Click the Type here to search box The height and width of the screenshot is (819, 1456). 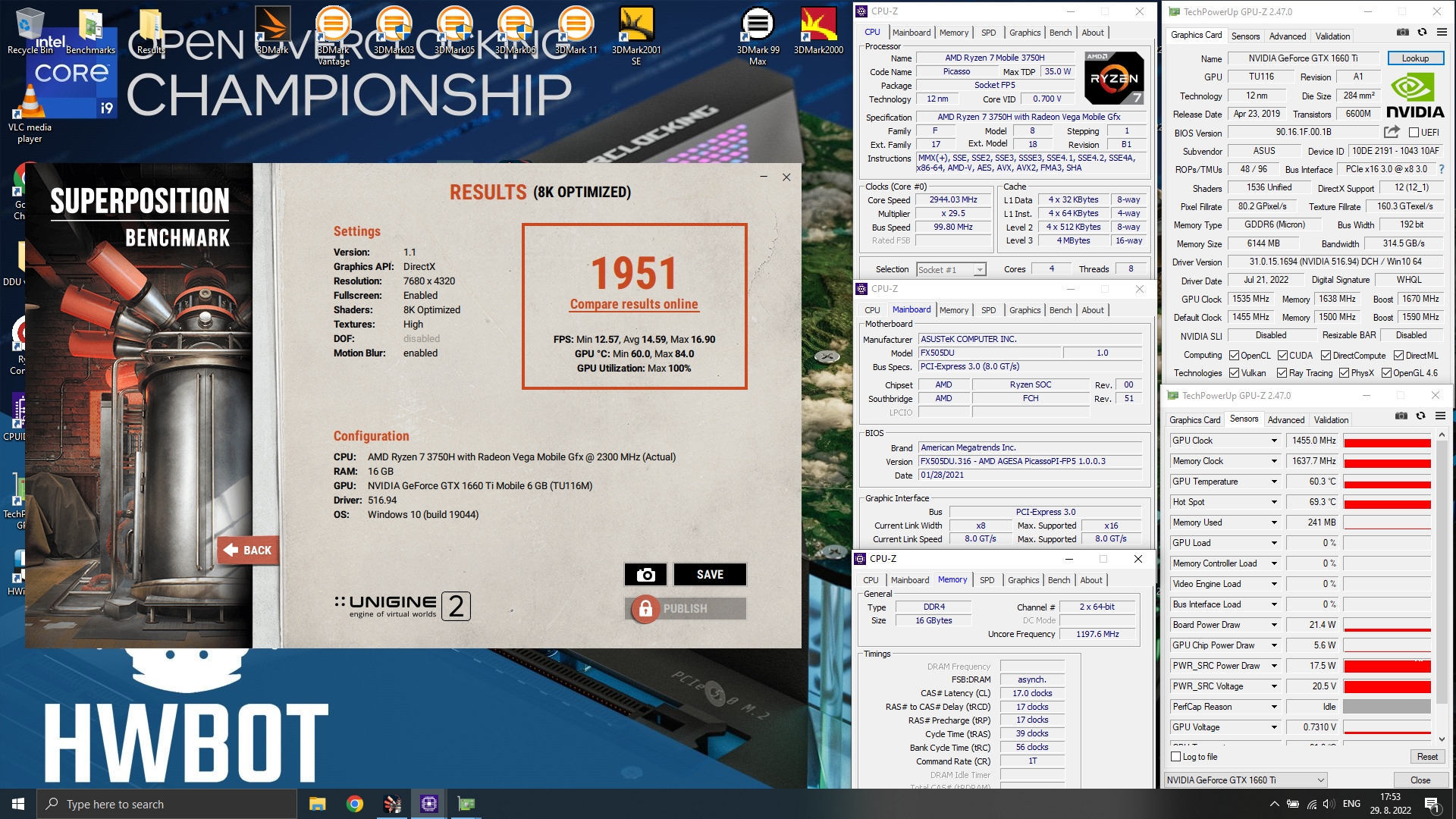pyautogui.click(x=167, y=804)
